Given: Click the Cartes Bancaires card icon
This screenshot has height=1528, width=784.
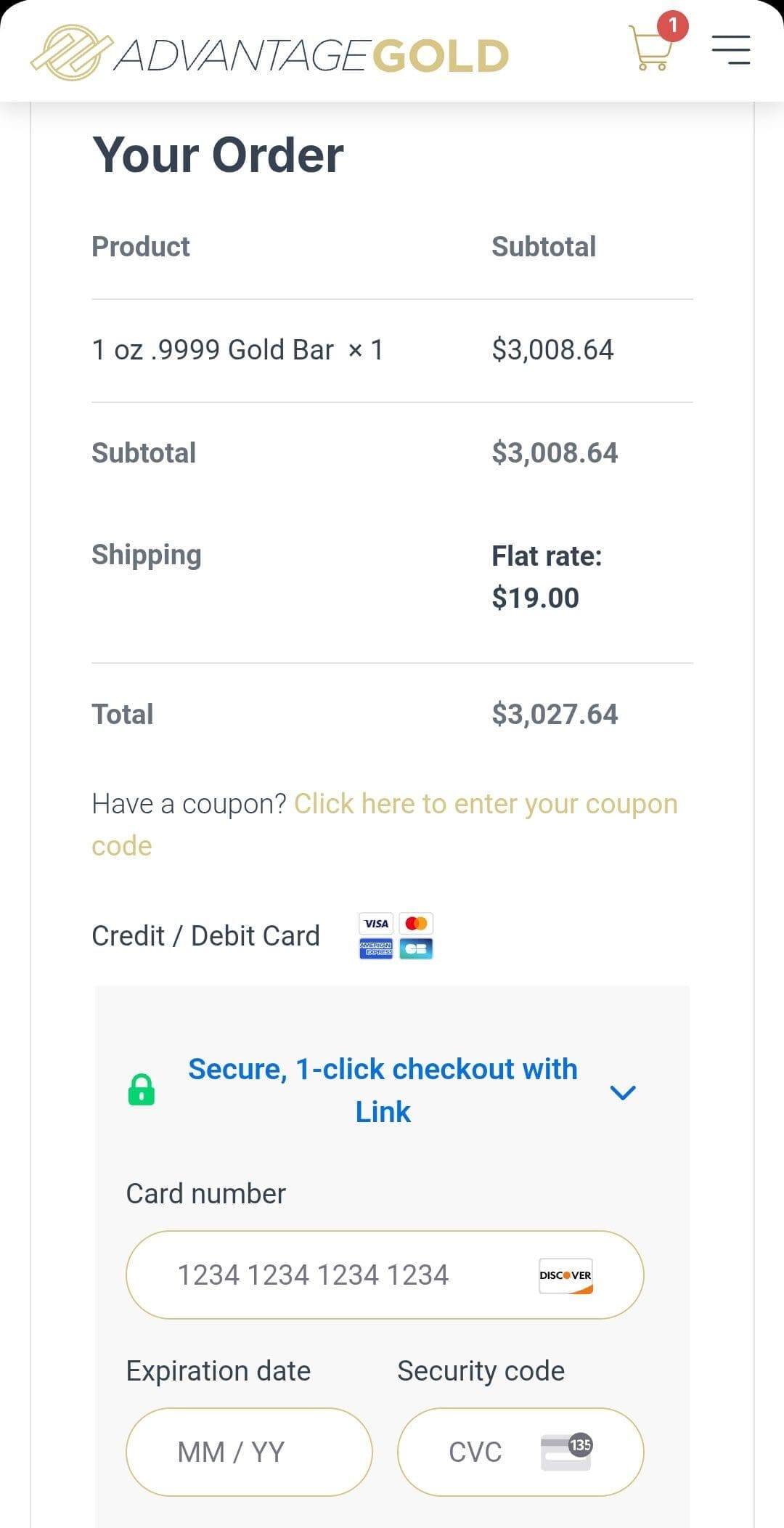Looking at the screenshot, I should [416, 948].
